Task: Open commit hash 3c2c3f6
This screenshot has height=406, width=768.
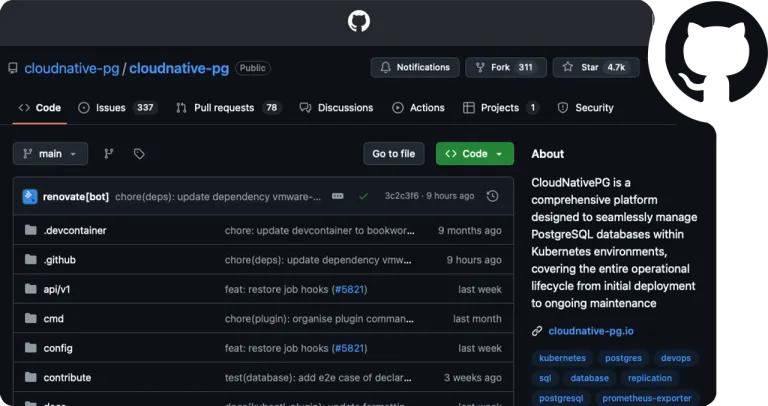Action: tap(402, 196)
